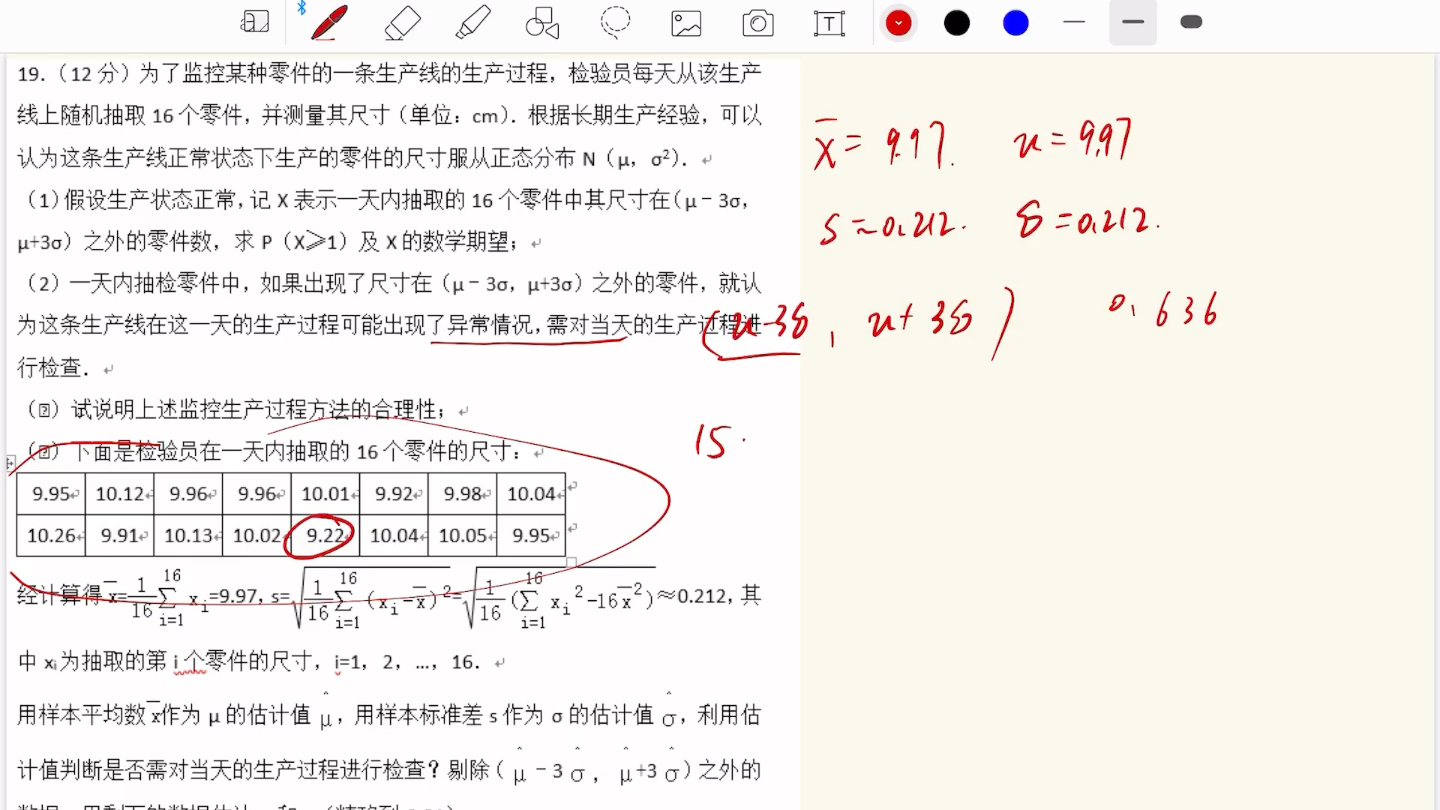The width and height of the screenshot is (1440, 810).
Task: Click table cell 10.01
Action: pos(325,493)
